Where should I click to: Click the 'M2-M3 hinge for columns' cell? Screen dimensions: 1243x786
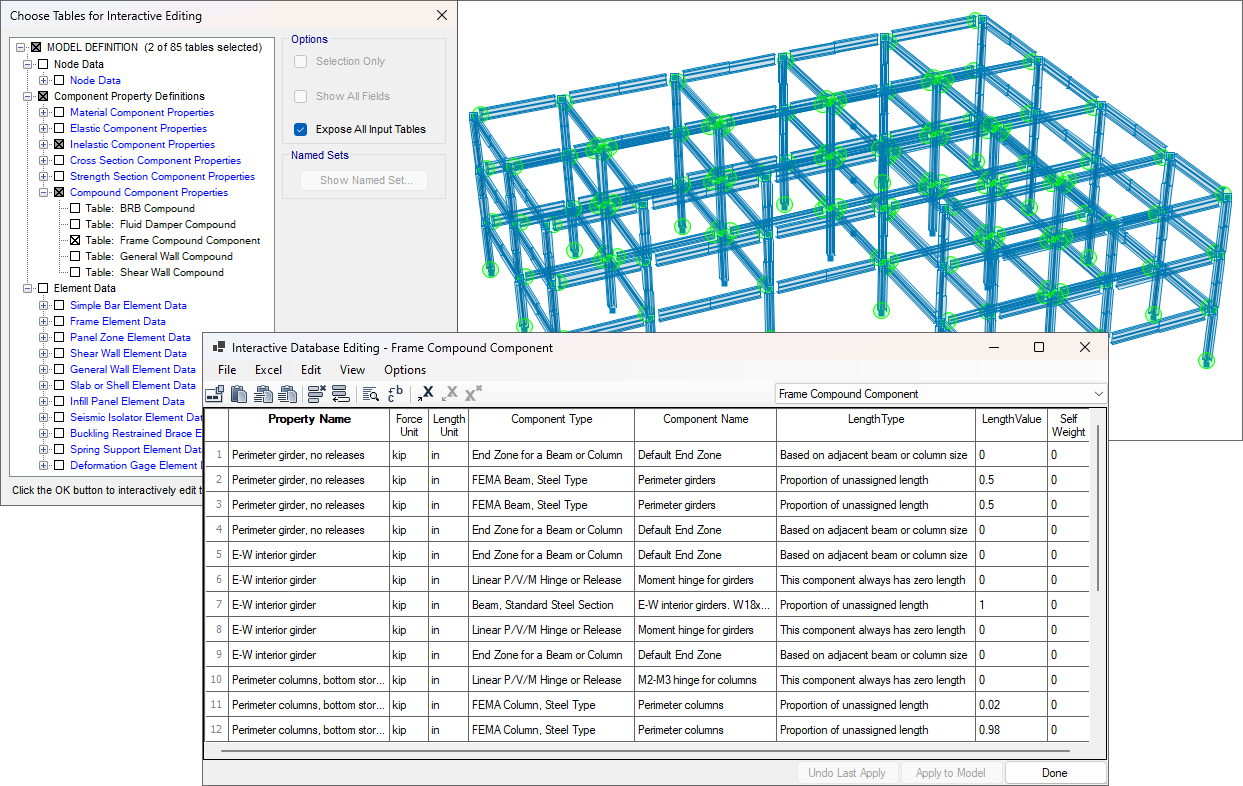[x=705, y=680]
